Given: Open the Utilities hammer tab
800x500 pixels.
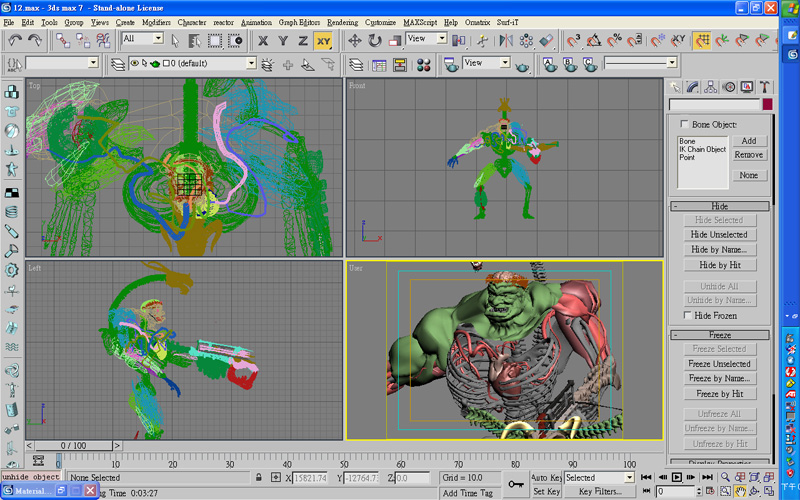Looking at the screenshot, I should tap(764, 87).
